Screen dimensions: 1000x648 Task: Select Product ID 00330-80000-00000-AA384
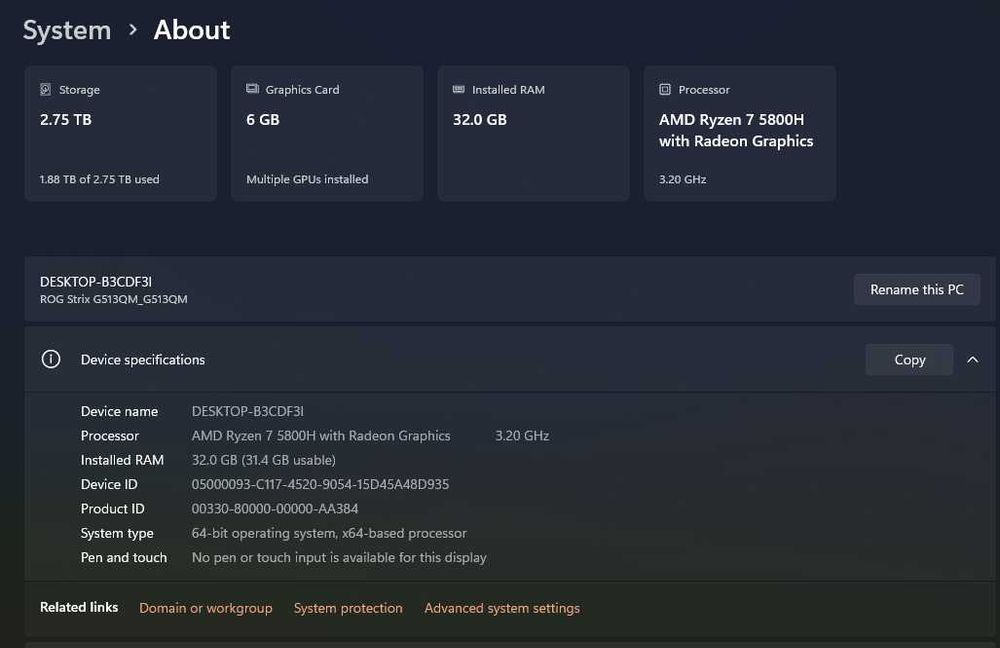click(275, 508)
